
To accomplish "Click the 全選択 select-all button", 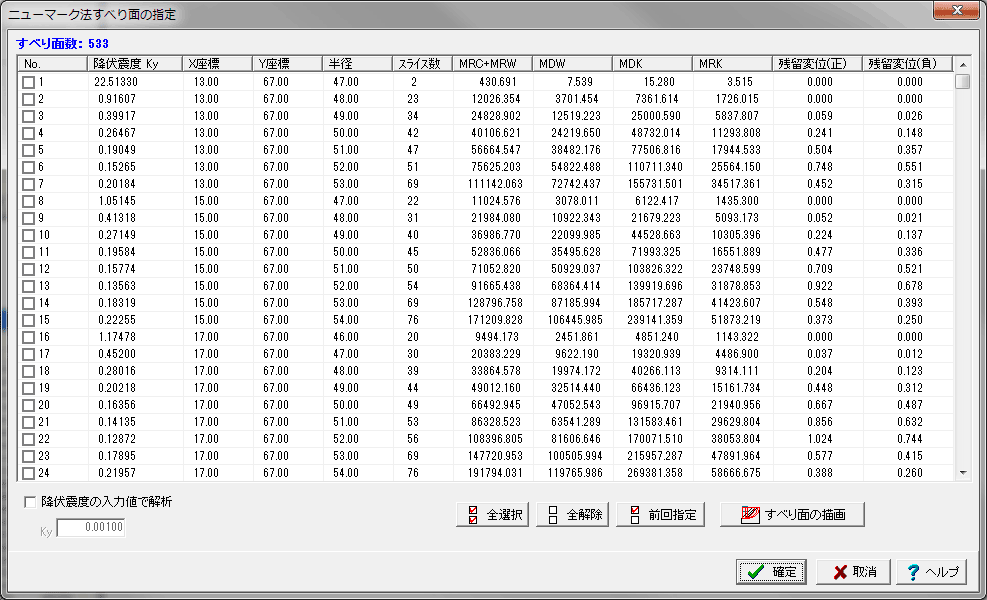I will 492,514.
